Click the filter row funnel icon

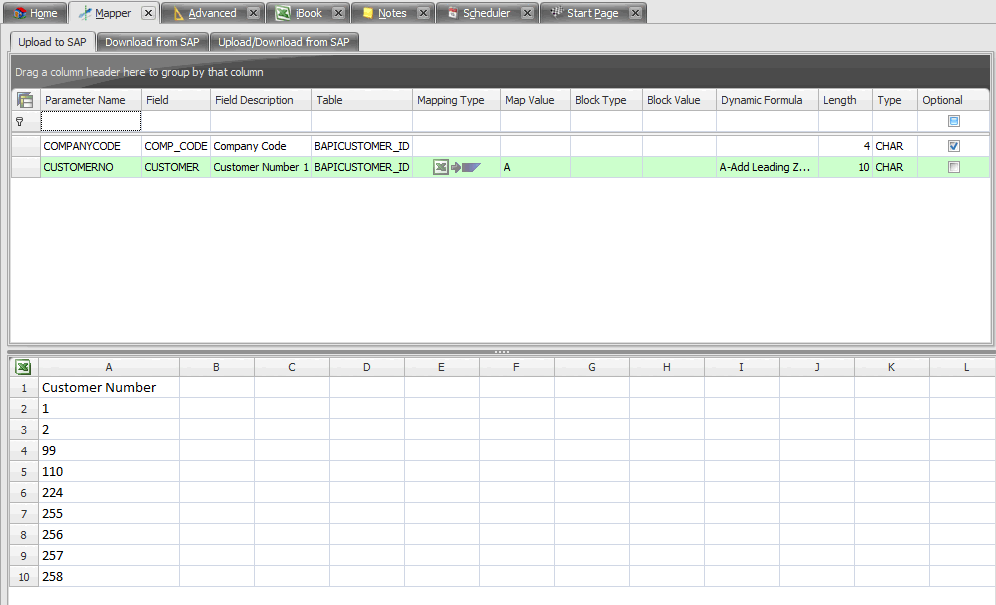click(20, 121)
